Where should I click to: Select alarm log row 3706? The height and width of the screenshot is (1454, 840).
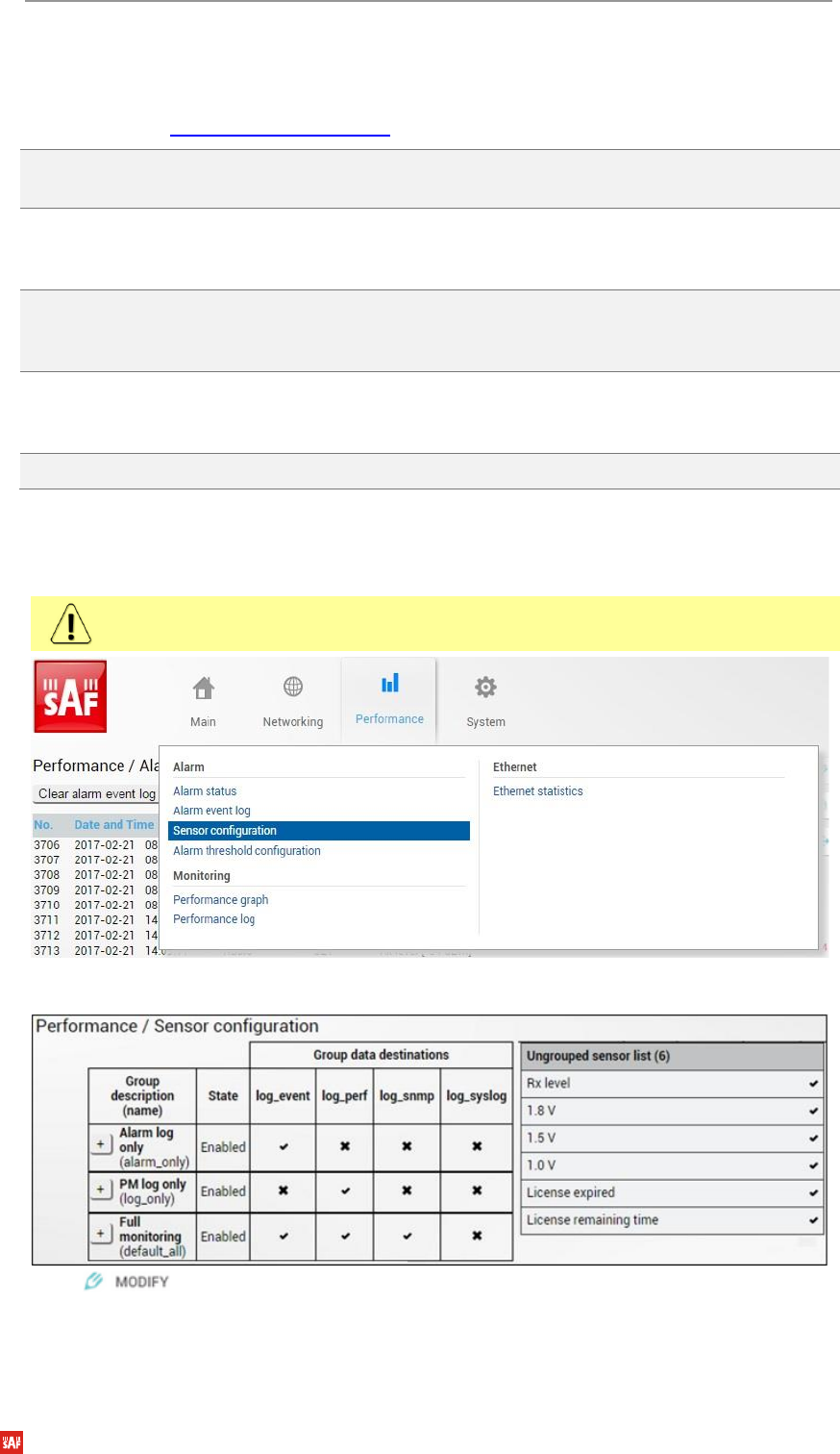(96, 845)
